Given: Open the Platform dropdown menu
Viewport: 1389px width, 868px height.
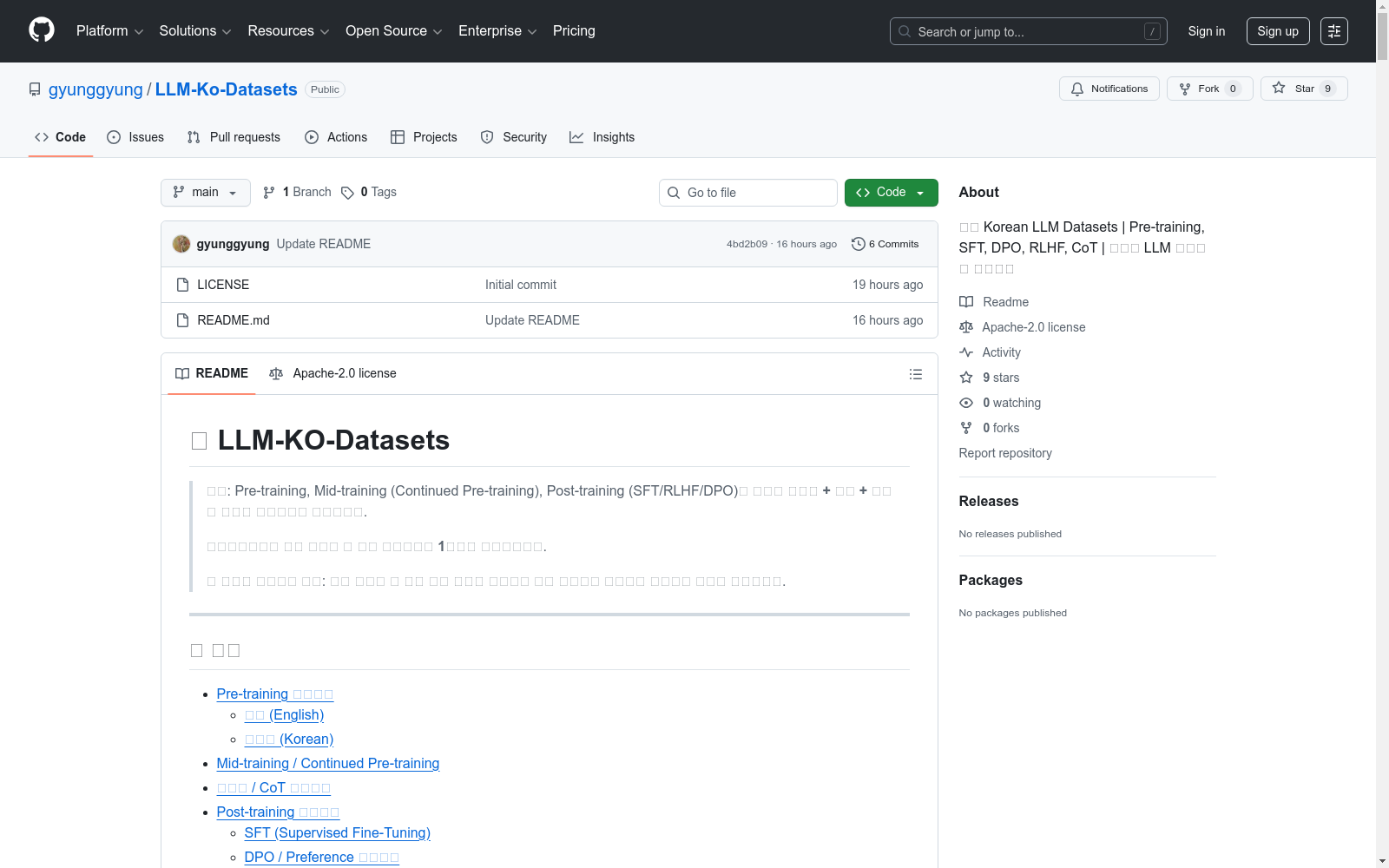Looking at the screenshot, I should click(109, 31).
